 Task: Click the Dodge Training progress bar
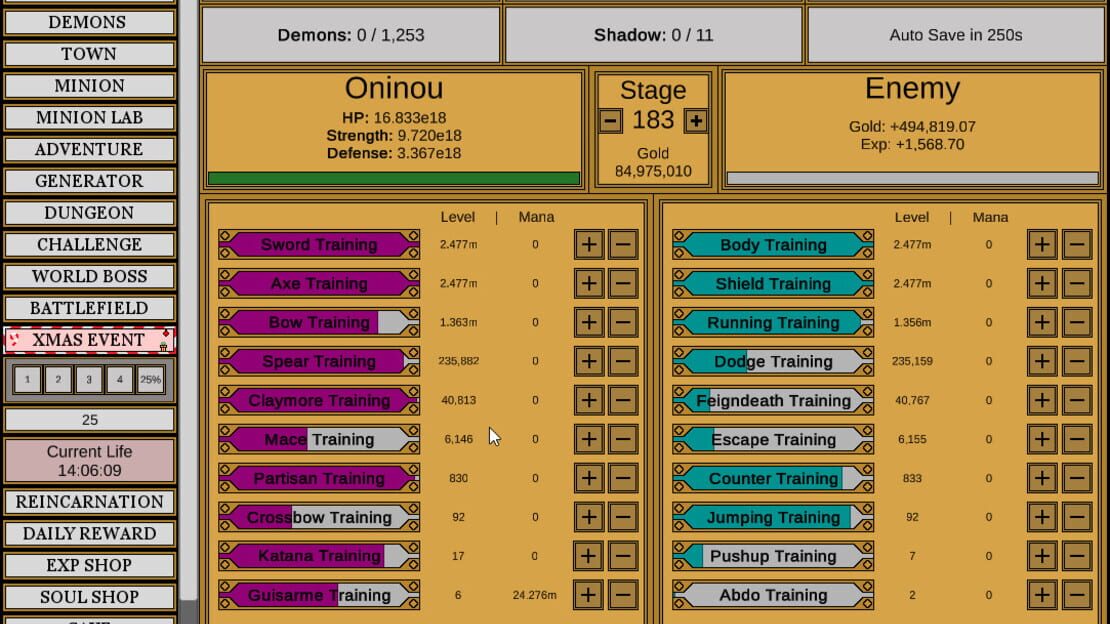(x=773, y=361)
